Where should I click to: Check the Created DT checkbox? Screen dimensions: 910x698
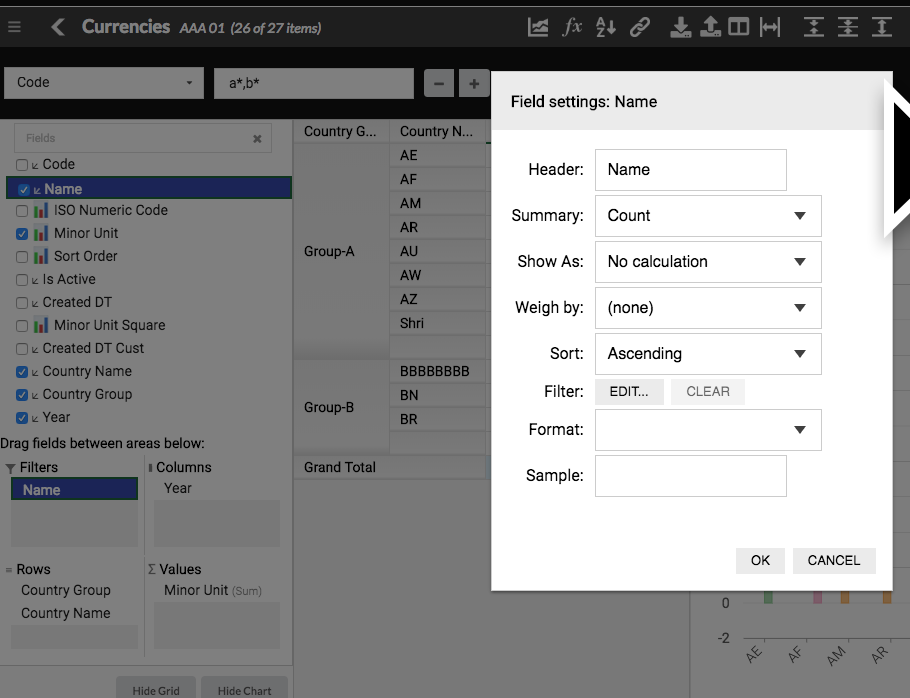point(22,303)
